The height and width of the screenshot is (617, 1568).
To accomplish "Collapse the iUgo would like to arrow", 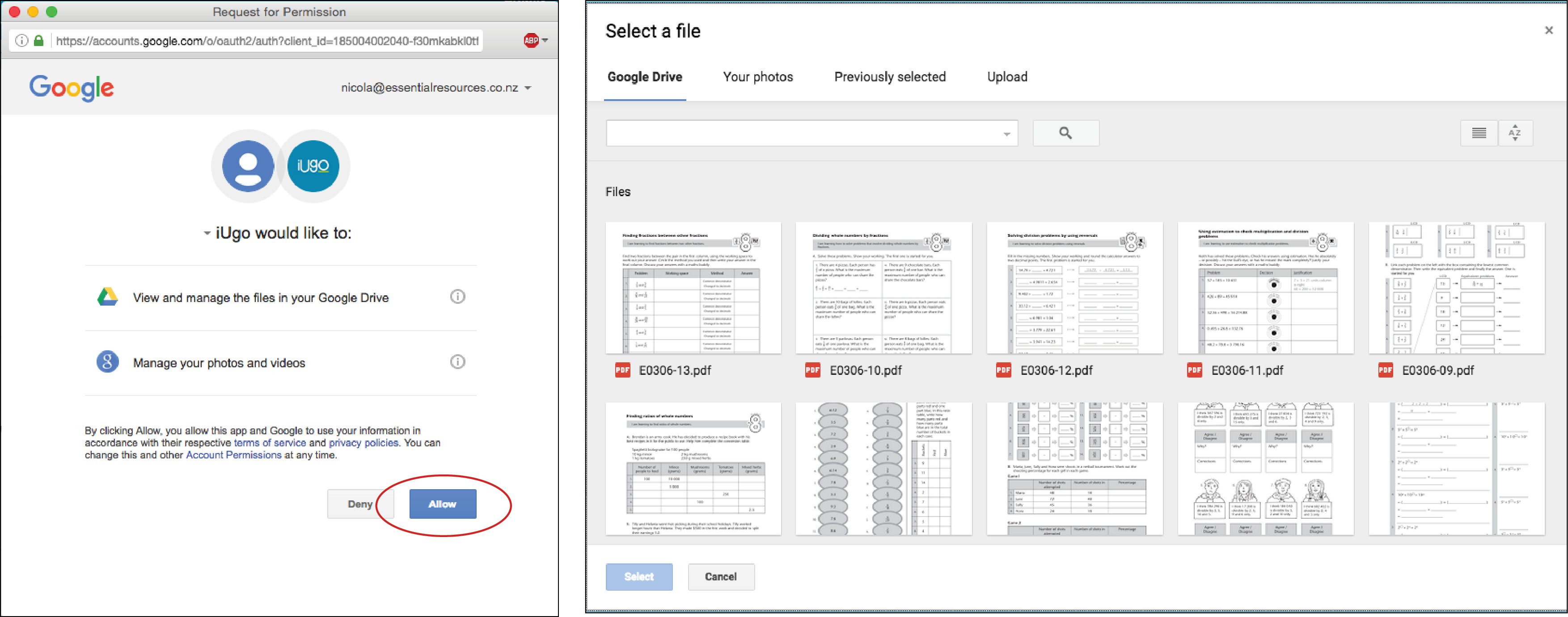I will tap(207, 233).
